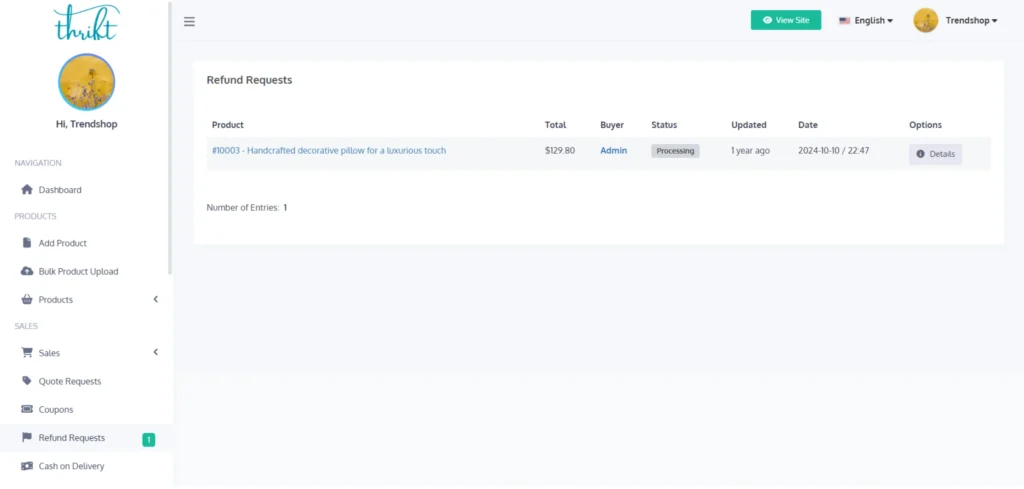Image resolution: width=1024 pixels, height=489 pixels.
Task: Click the hamburger menu icon to toggle sidebar
Action: tap(189, 21)
